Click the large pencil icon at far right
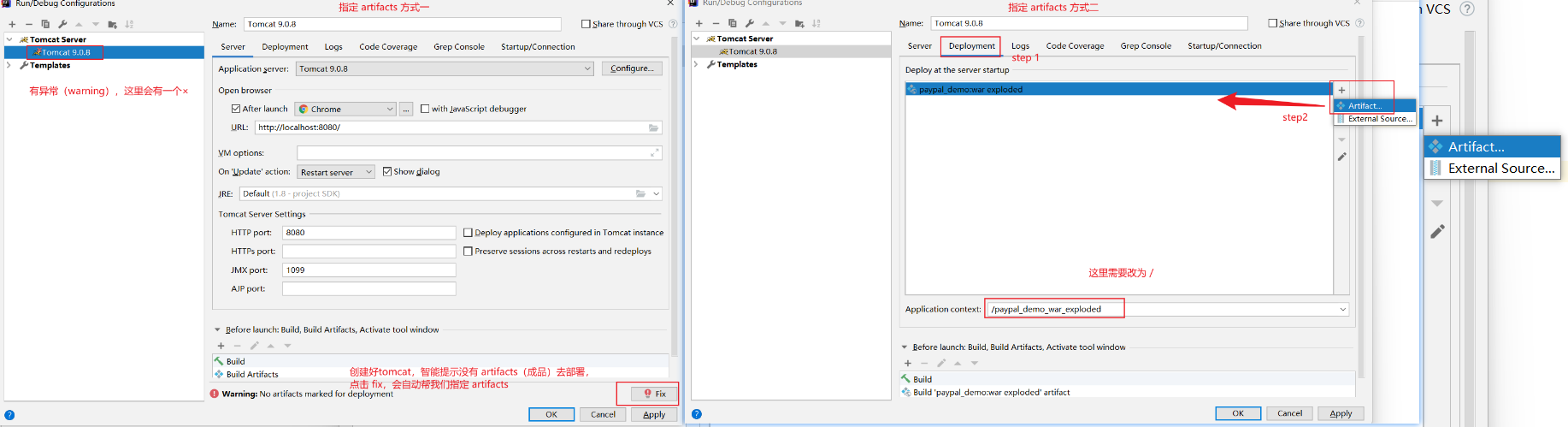The height and width of the screenshot is (427, 1568). click(x=1437, y=231)
